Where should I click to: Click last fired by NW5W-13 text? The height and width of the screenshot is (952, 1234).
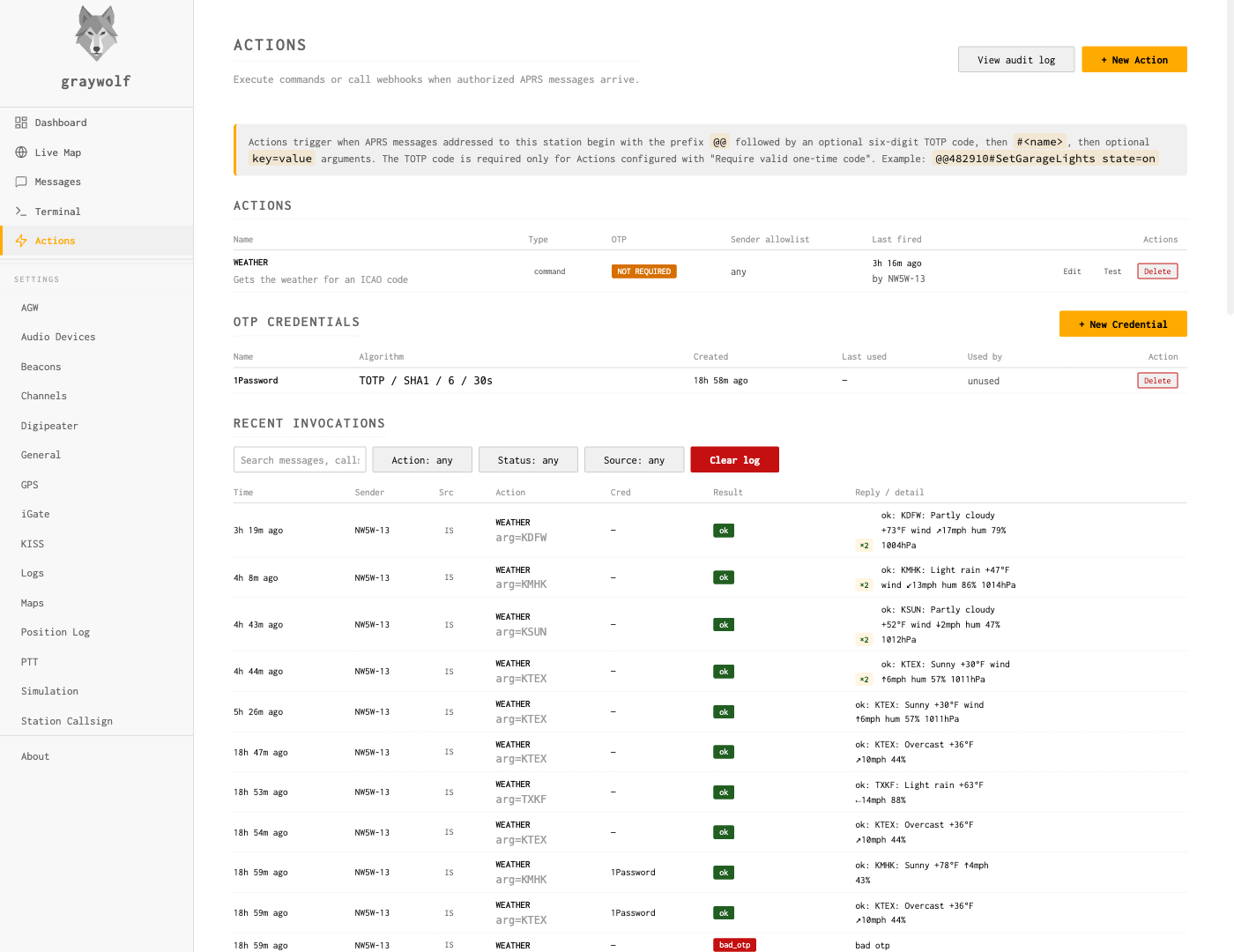click(898, 279)
